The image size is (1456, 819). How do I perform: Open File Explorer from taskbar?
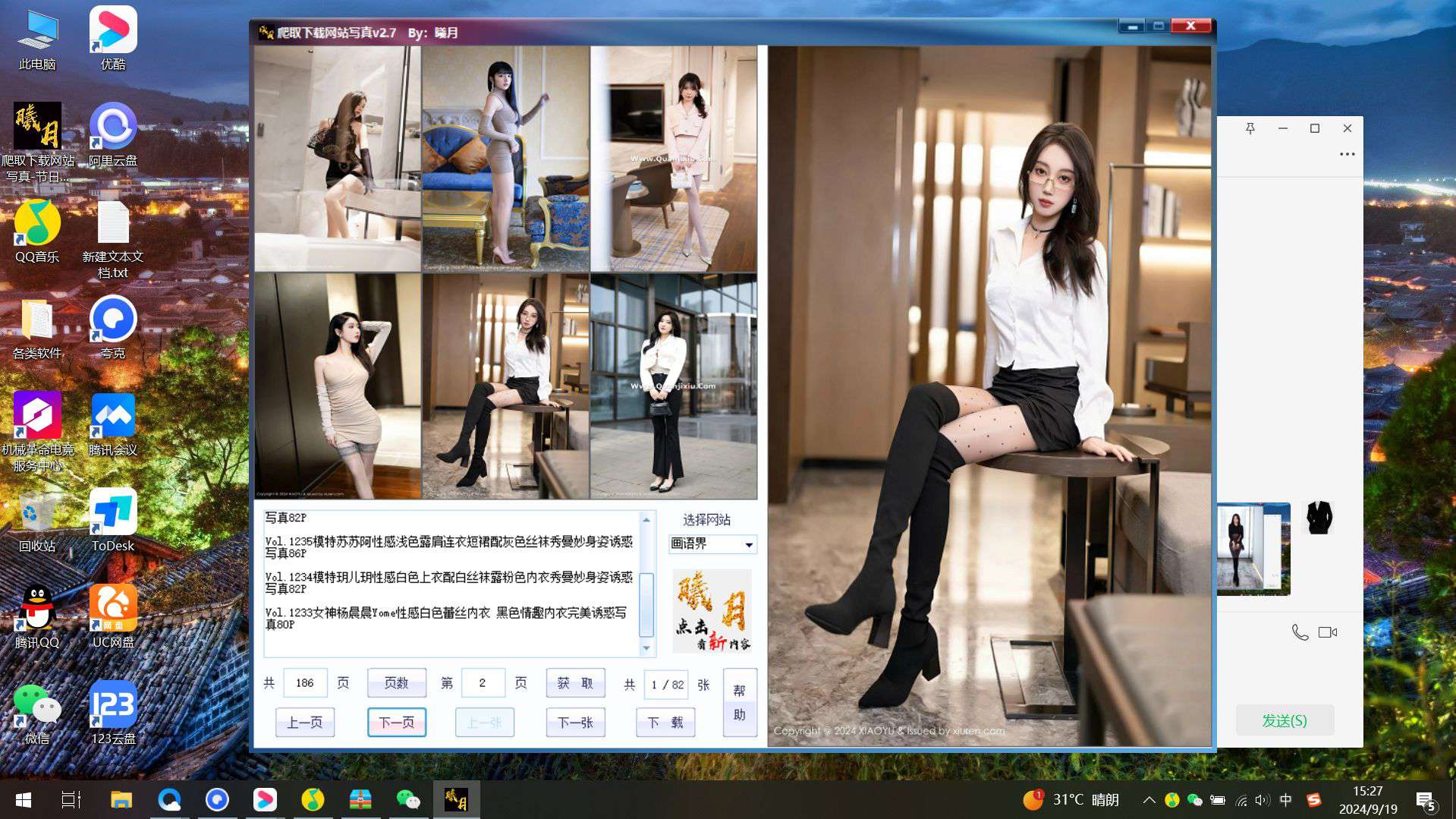tap(121, 799)
